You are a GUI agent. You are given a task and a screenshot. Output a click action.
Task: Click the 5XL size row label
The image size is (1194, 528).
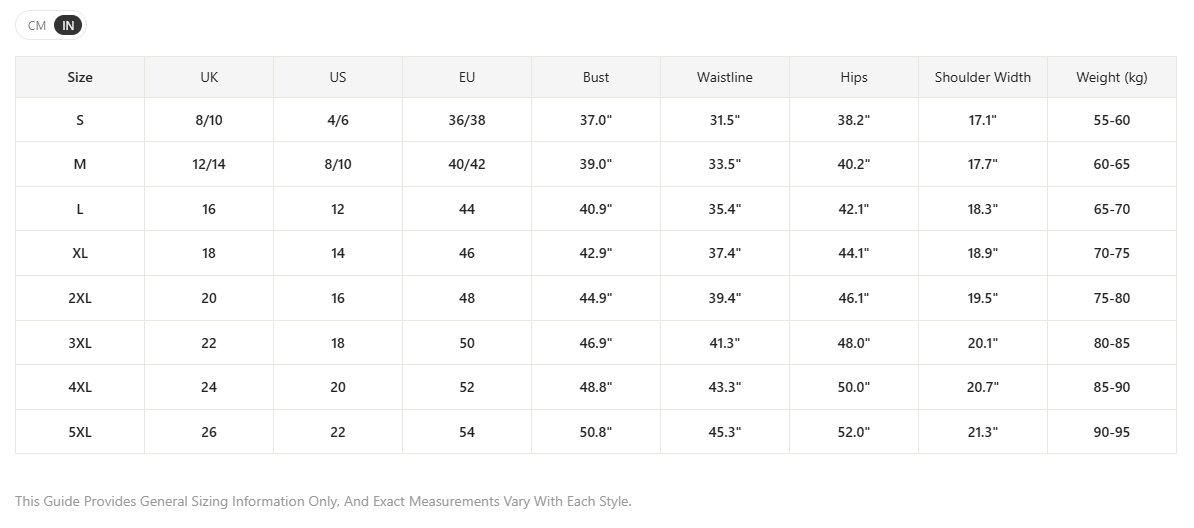pos(80,432)
